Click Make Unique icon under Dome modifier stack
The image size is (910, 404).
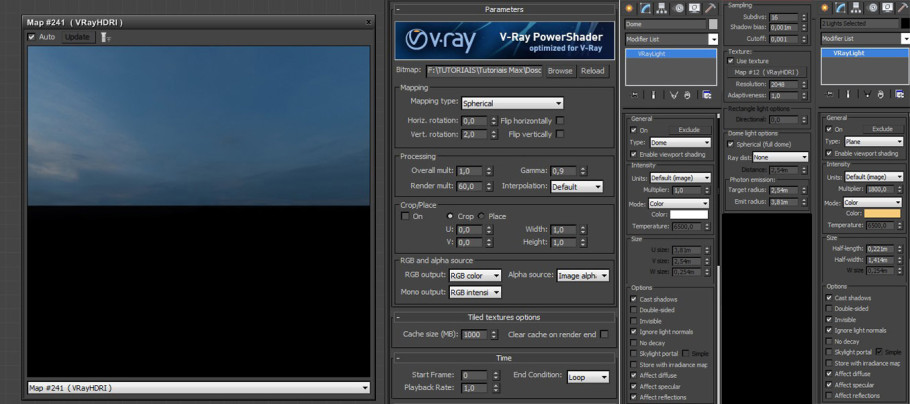(675, 95)
